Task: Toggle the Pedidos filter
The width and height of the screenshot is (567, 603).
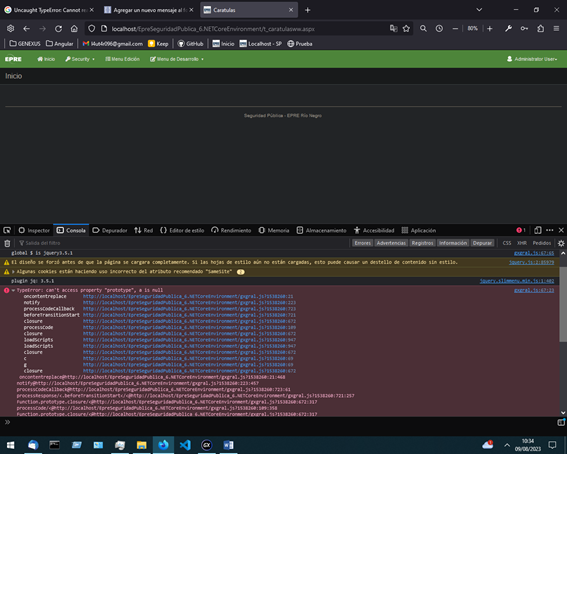Action: click(x=542, y=243)
